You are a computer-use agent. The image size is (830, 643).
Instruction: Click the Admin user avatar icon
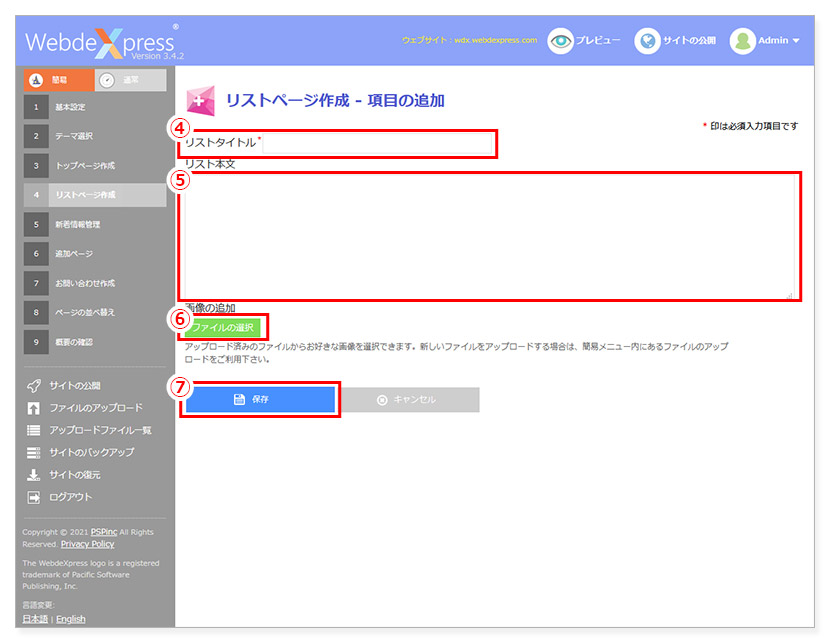(743, 41)
